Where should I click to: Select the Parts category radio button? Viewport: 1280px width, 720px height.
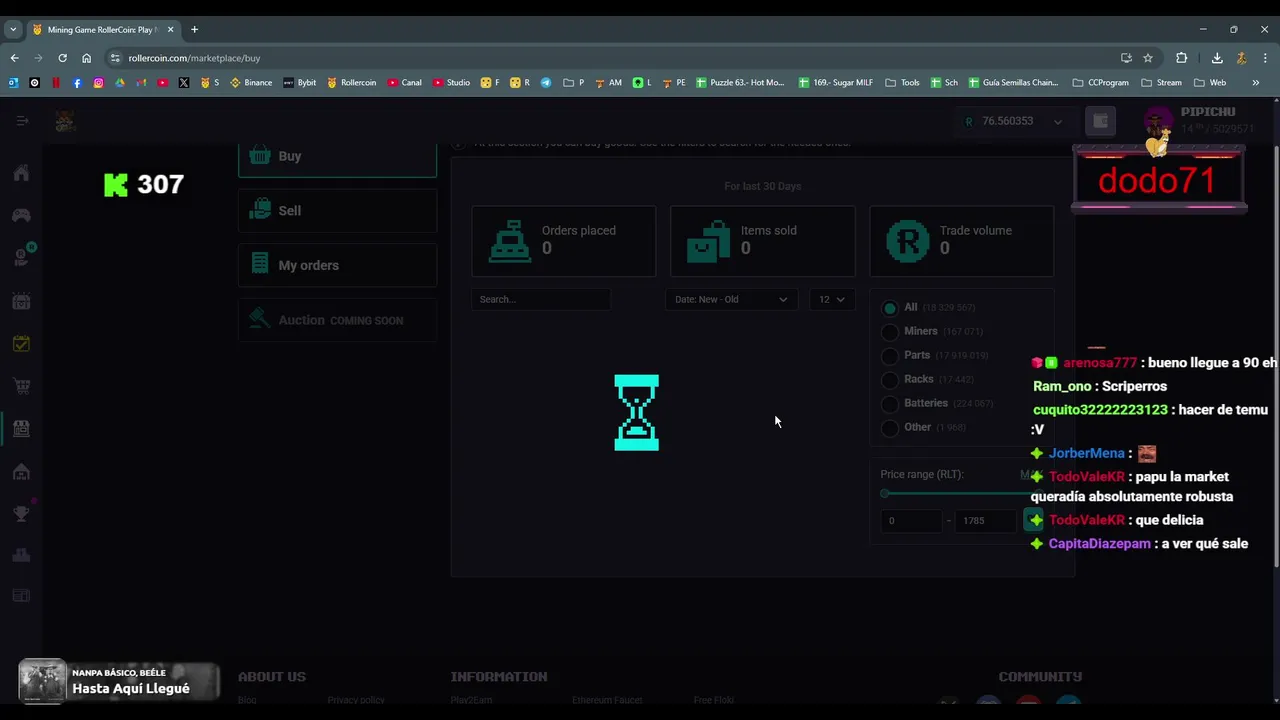(889, 355)
